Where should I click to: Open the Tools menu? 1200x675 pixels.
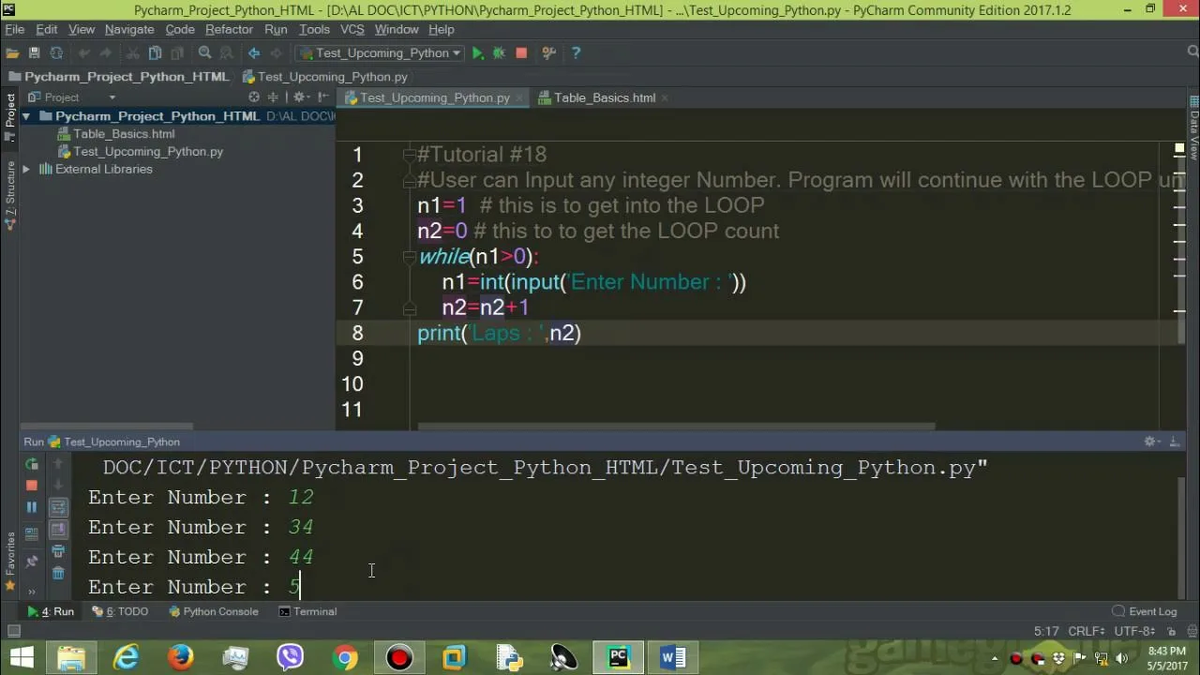click(x=314, y=30)
